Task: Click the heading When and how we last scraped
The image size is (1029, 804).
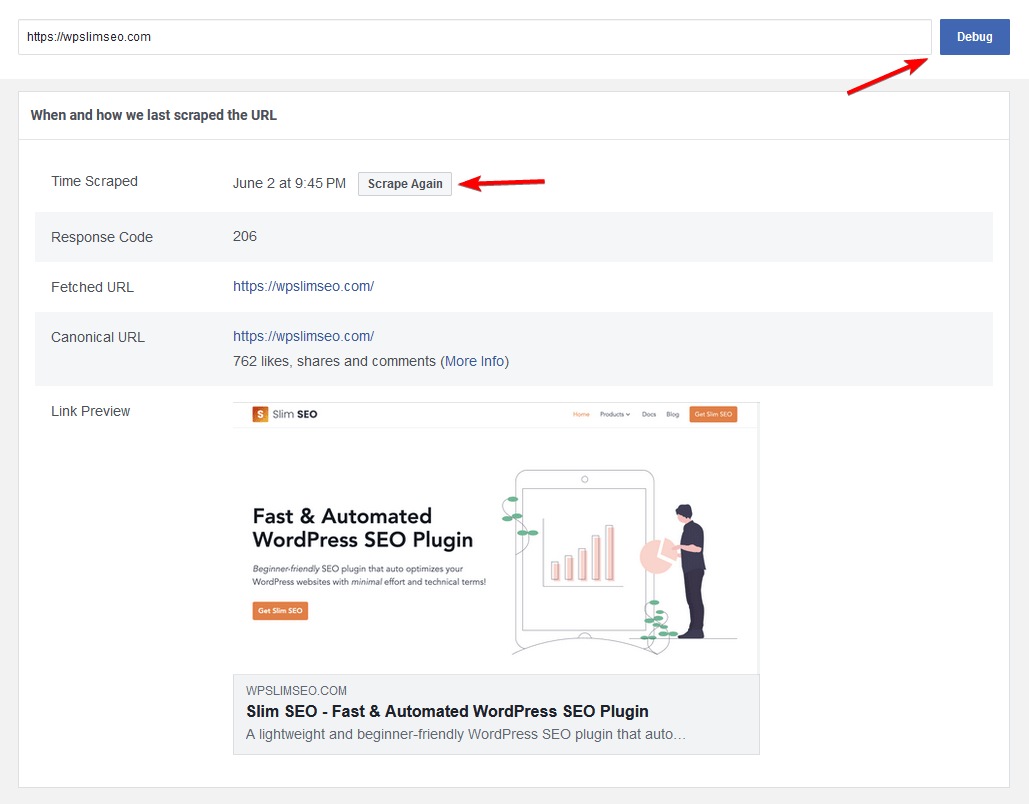Action: pos(154,115)
